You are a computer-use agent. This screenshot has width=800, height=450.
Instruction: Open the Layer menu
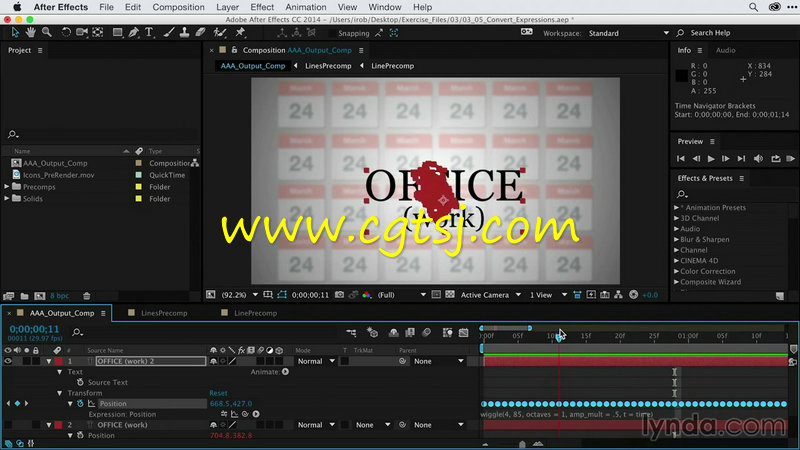pyautogui.click(x=227, y=7)
